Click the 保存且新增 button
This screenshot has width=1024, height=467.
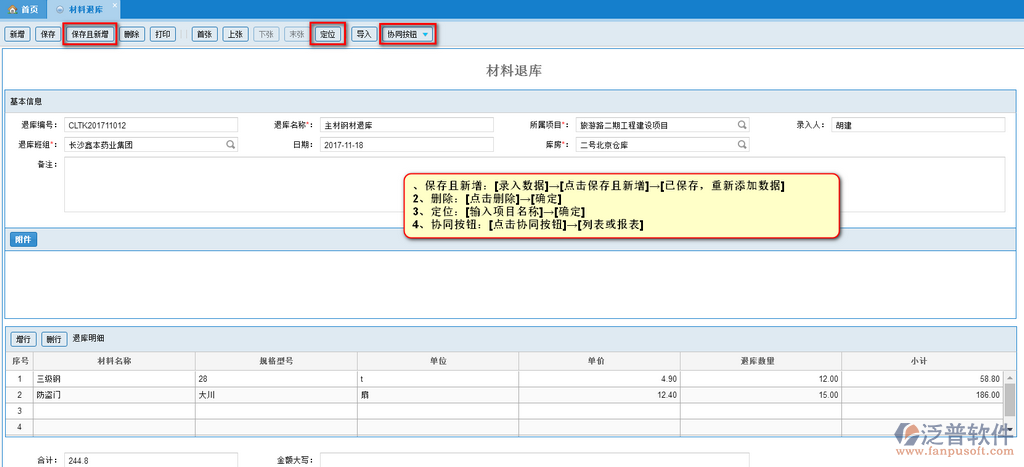90,34
